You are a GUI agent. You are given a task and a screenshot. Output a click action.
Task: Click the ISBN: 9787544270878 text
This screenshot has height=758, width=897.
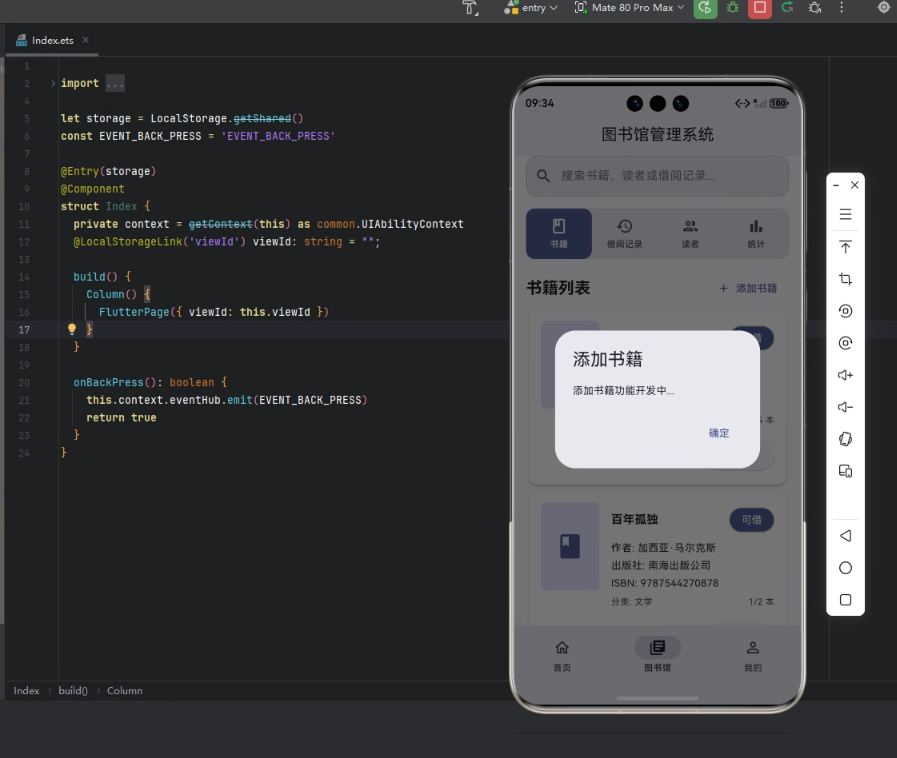click(x=665, y=583)
